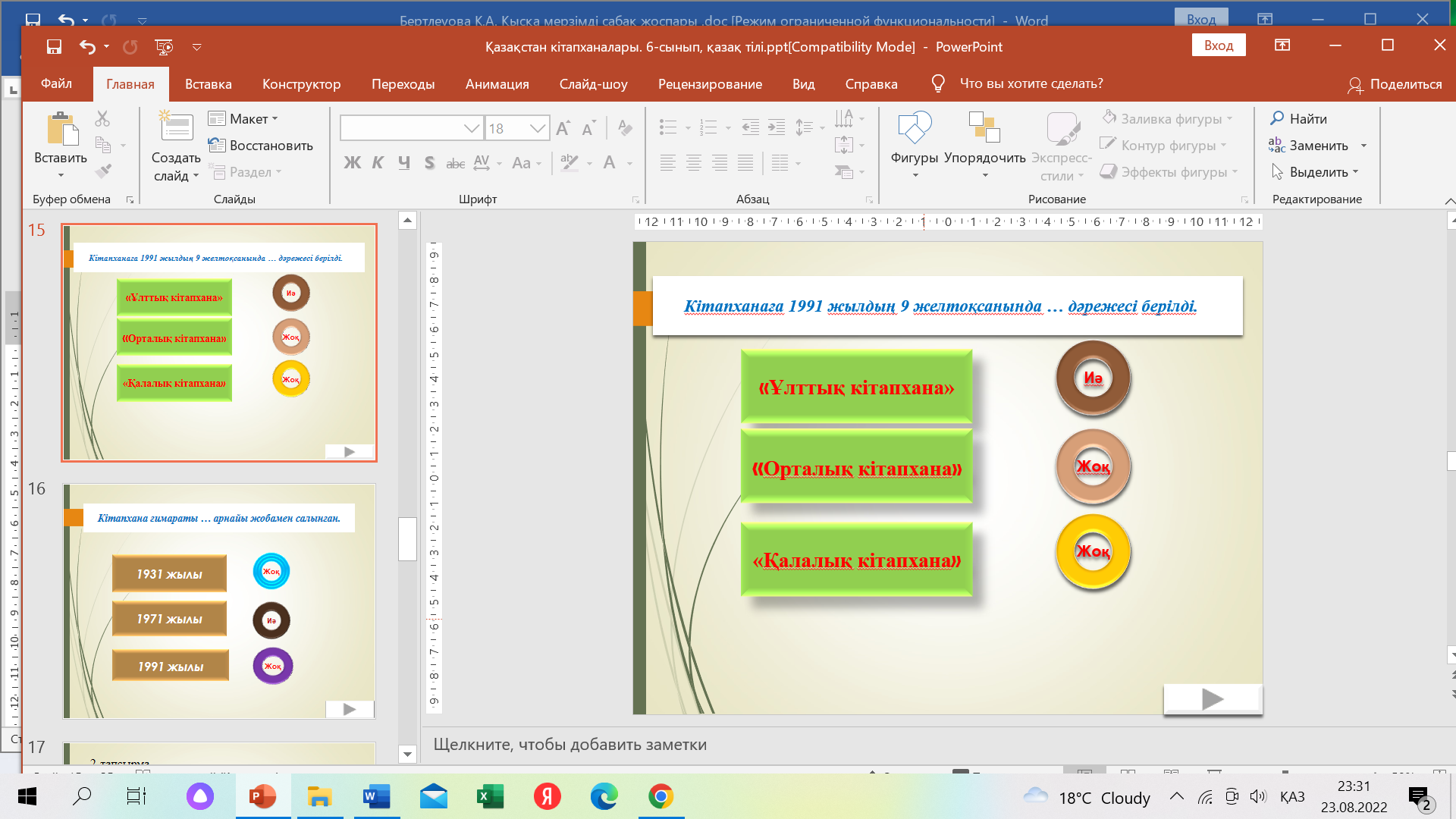Open the Shapes (Фигуры) gallery

coord(914,129)
